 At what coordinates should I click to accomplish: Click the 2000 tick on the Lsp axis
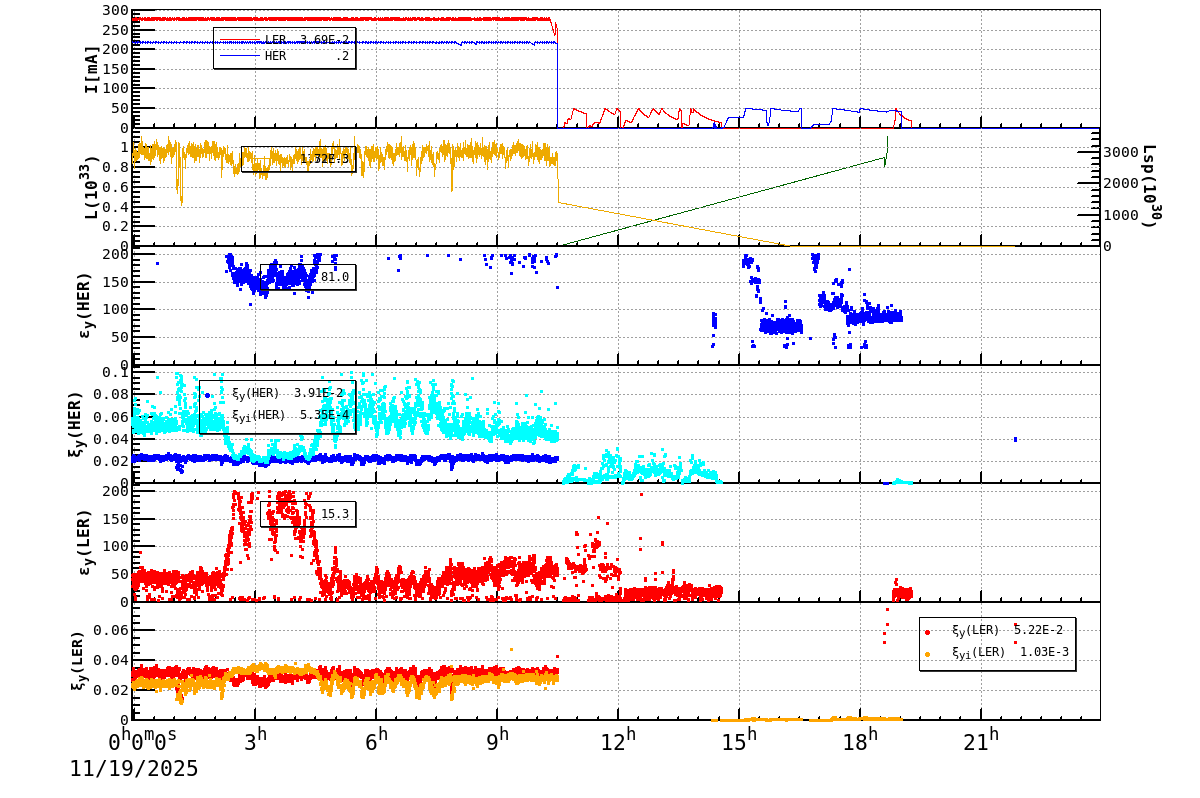1121,183
